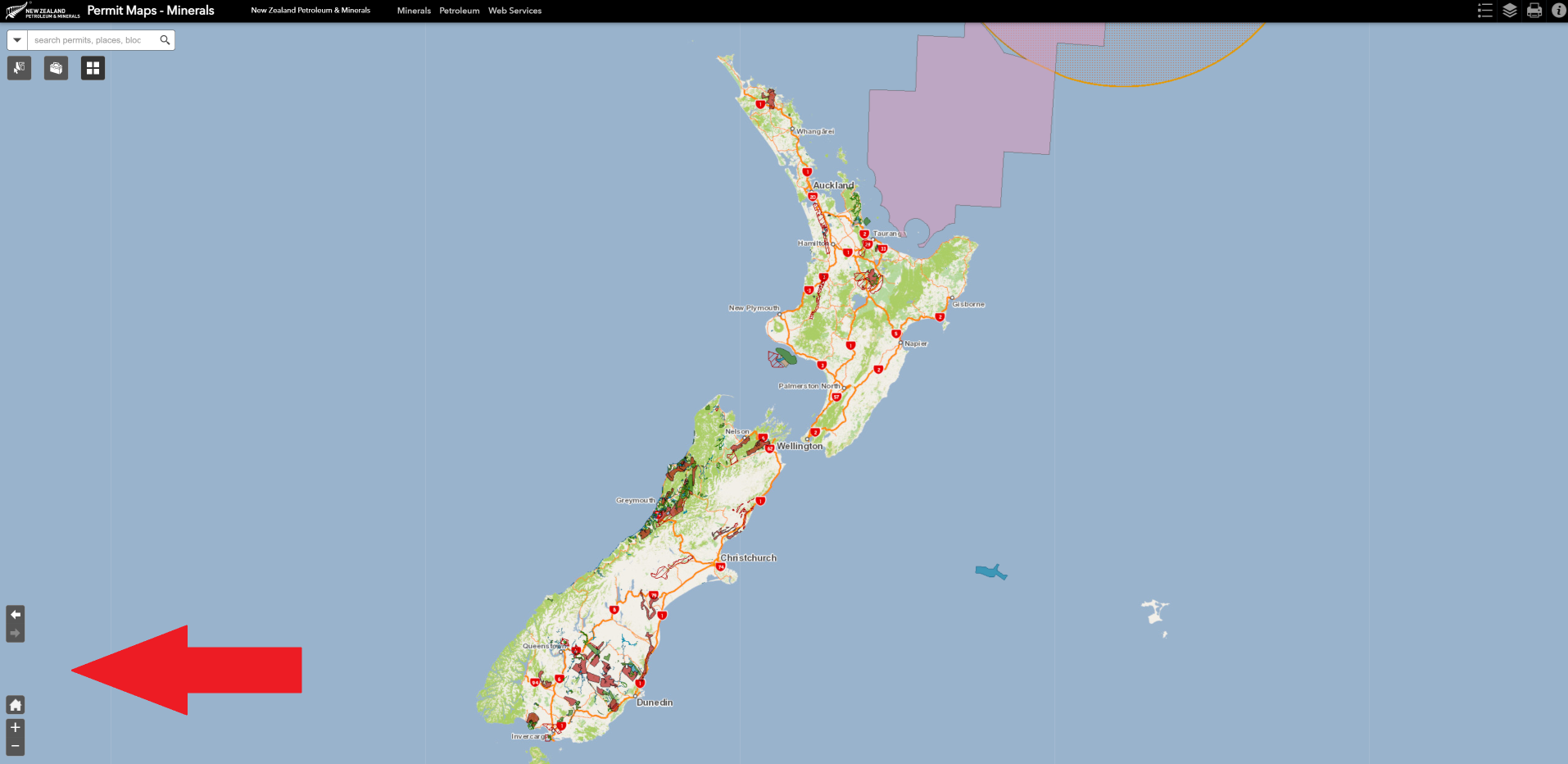Click the Permit Maps - Minerals title
Screen dimensions: 1568x764
[150, 11]
